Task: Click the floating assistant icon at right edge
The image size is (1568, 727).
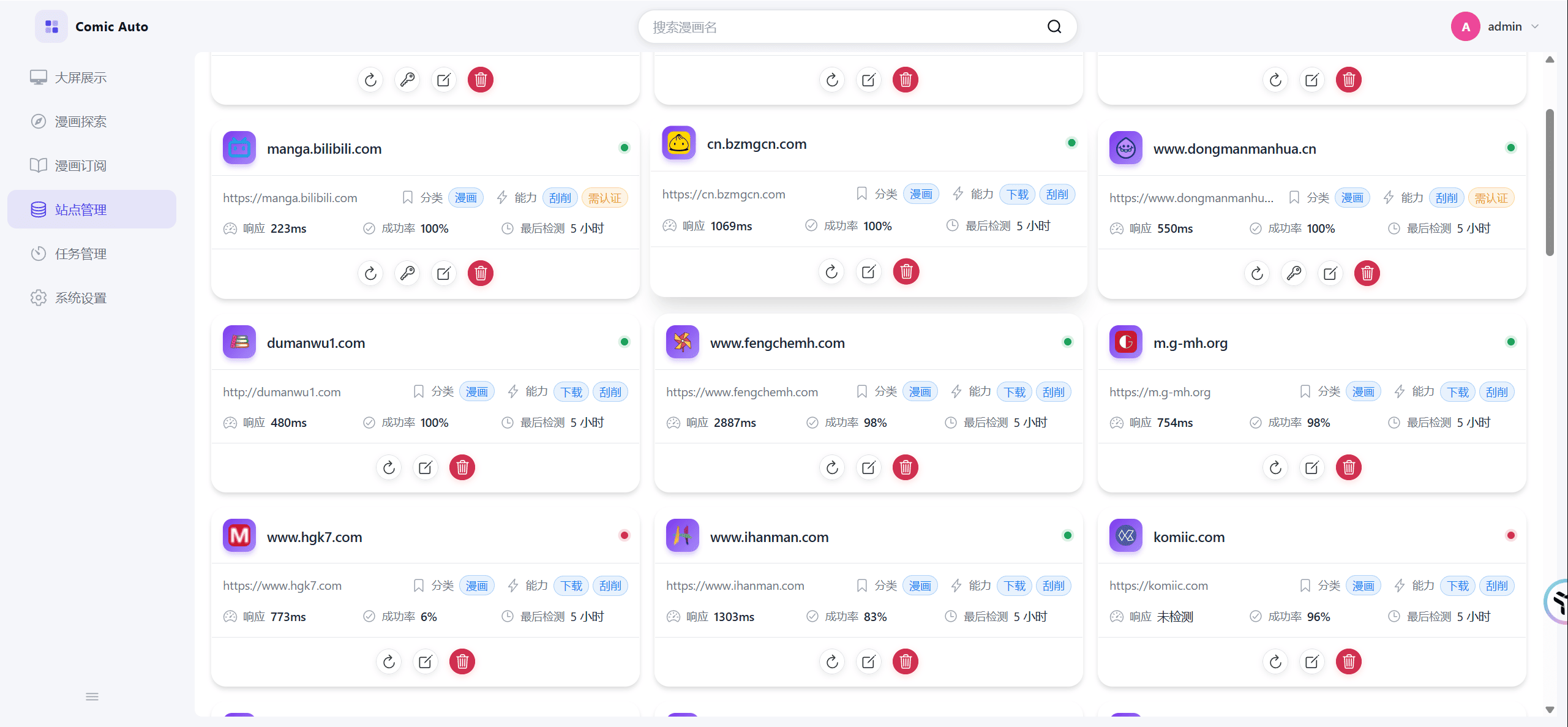Action: coord(1557,601)
